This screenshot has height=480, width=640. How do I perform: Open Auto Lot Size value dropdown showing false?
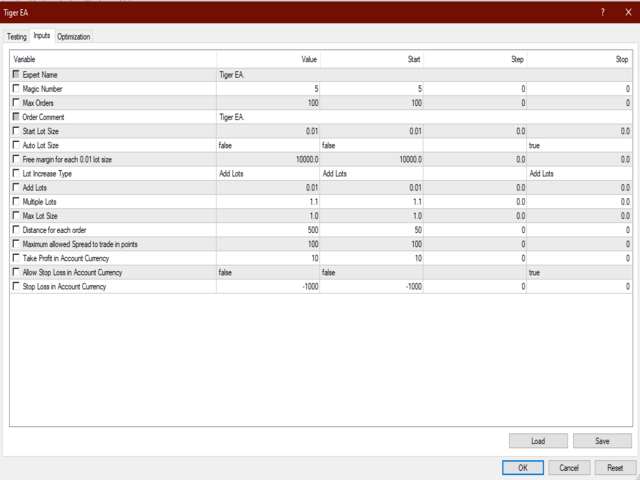[x=268, y=145]
